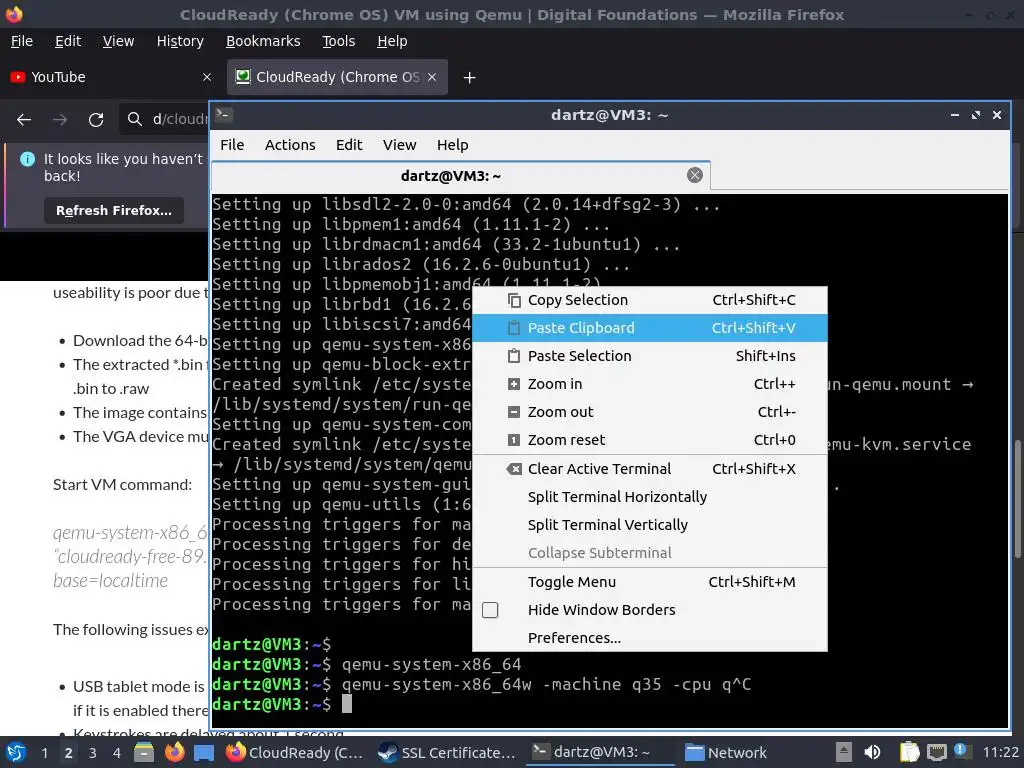Switch to SSL Certificate taskbar item
The height and width of the screenshot is (768, 1024).
[447, 752]
